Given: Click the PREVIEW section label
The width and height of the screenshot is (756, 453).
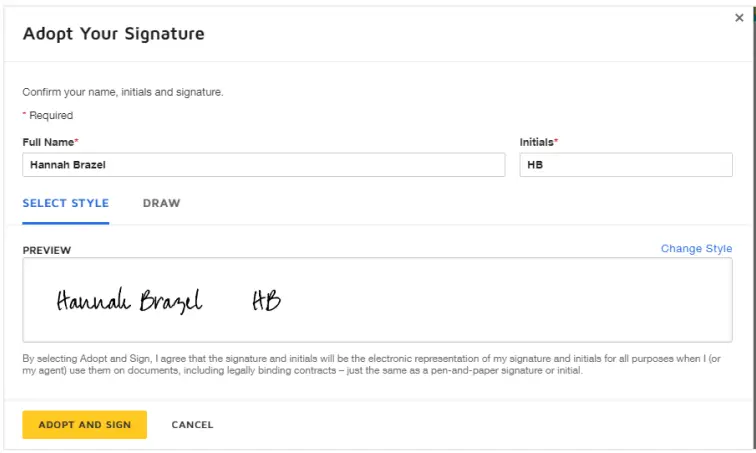Looking at the screenshot, I should point(47,250).
